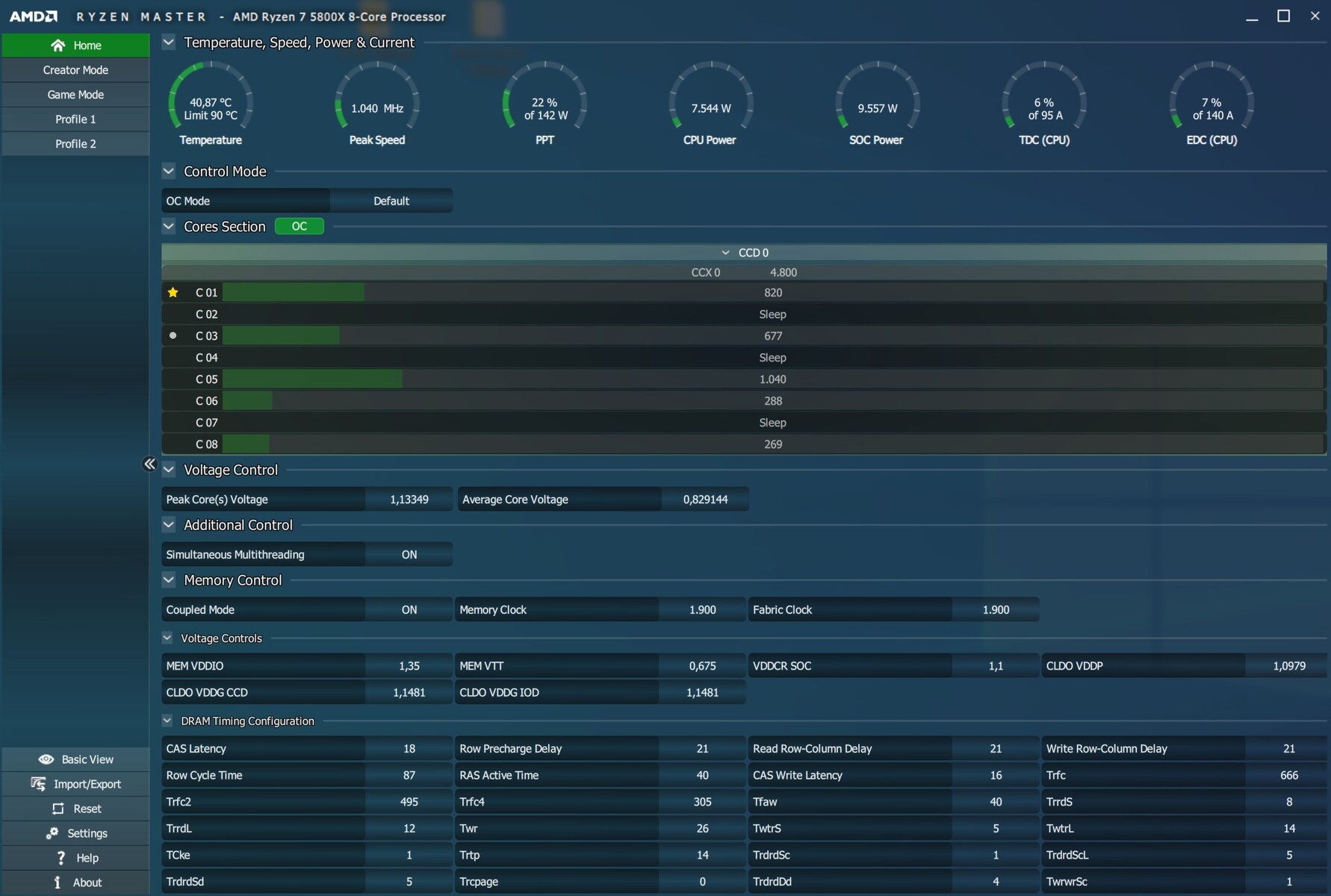
Task: Click the CCX 0 value 4.800
Action: [784, 273]
